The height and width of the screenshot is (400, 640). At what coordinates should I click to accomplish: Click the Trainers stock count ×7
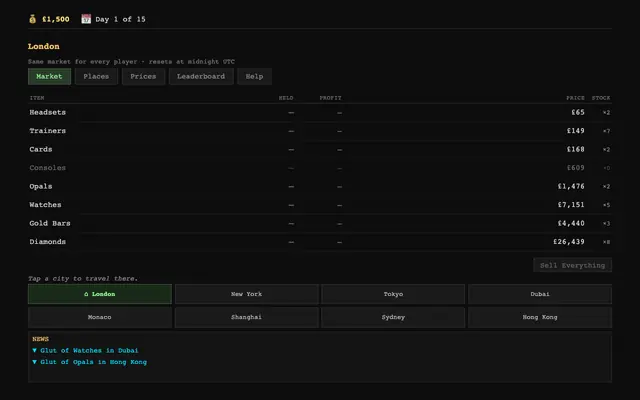[607, 131]
